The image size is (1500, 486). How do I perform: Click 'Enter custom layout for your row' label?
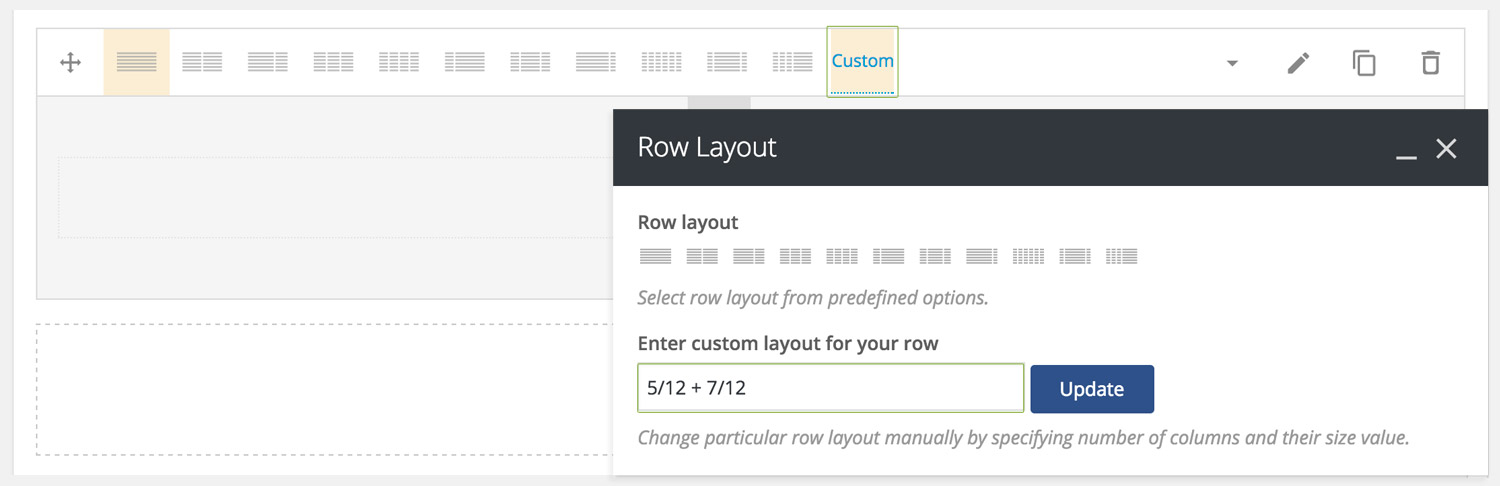788,344
